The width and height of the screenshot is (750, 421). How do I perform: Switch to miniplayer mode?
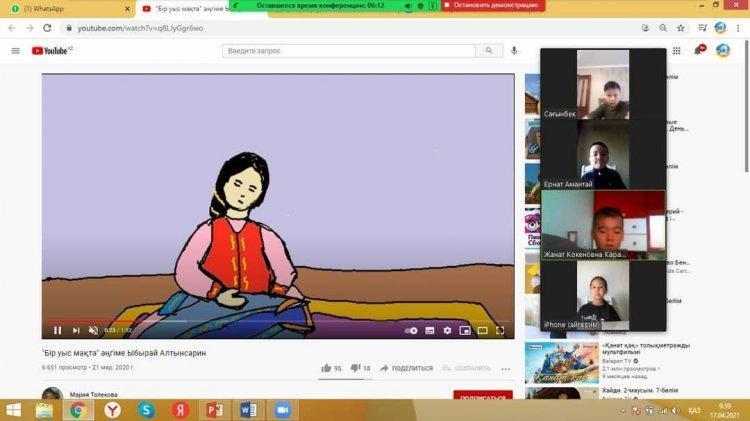click(465, 331)
